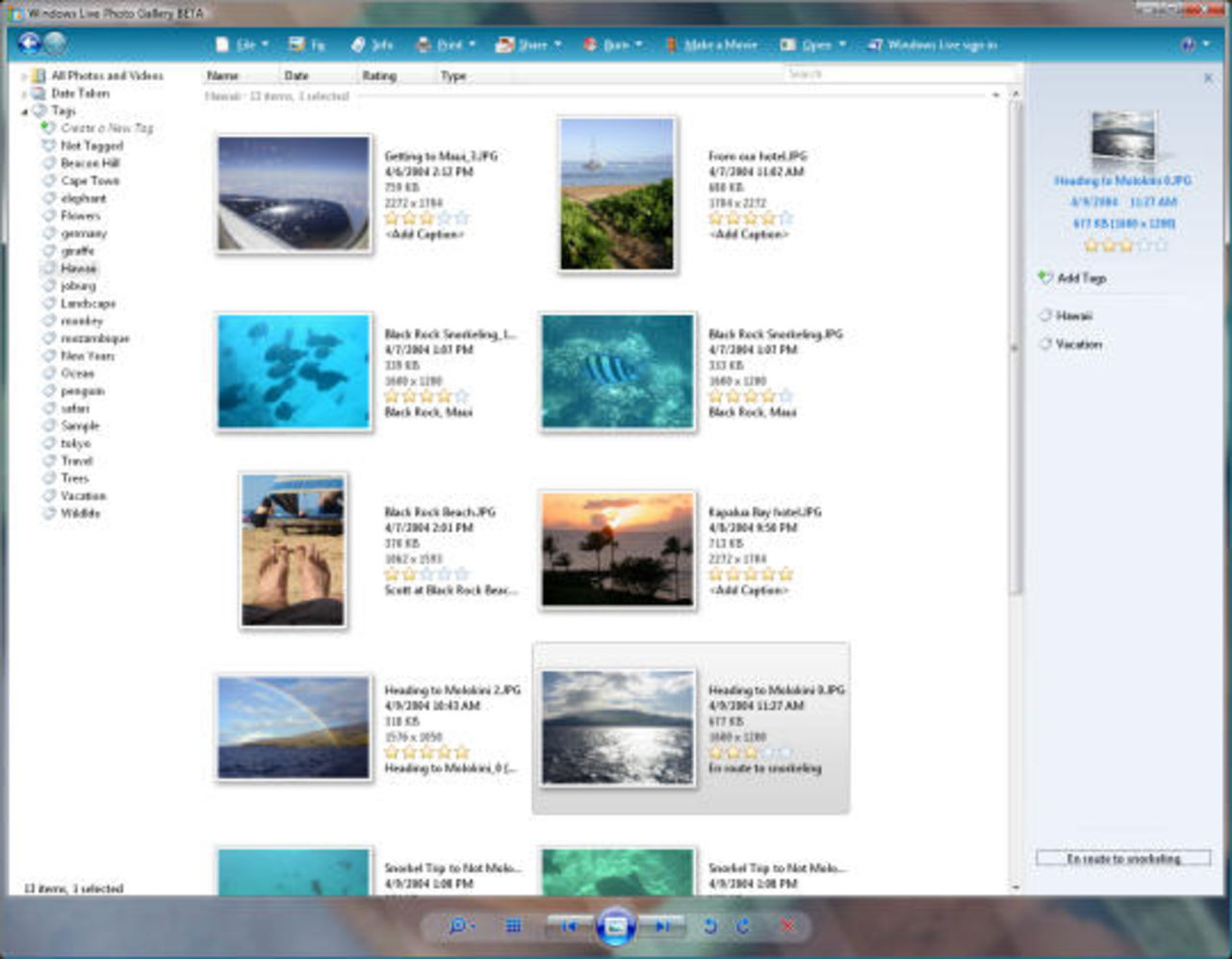This screenshot has height=959, width=1232.
Task: Open the Print dropdown menu
Action: click(446, 45)
